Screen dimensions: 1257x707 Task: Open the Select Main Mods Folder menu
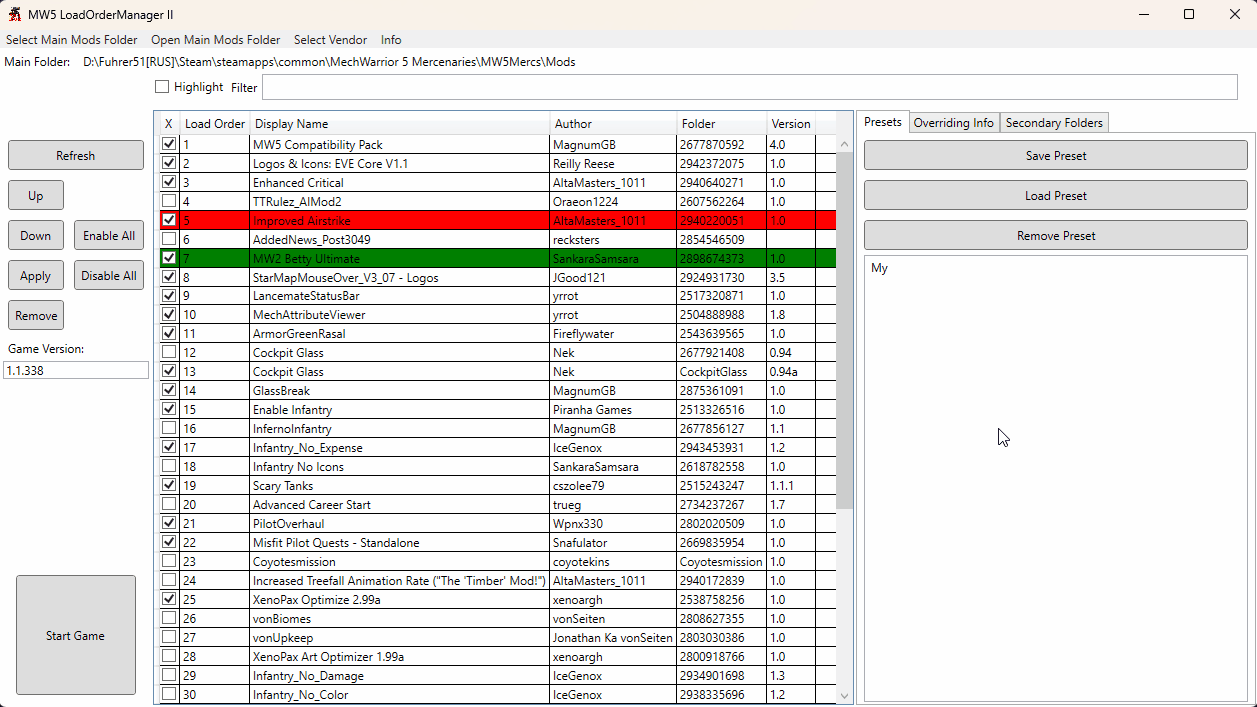72,40
